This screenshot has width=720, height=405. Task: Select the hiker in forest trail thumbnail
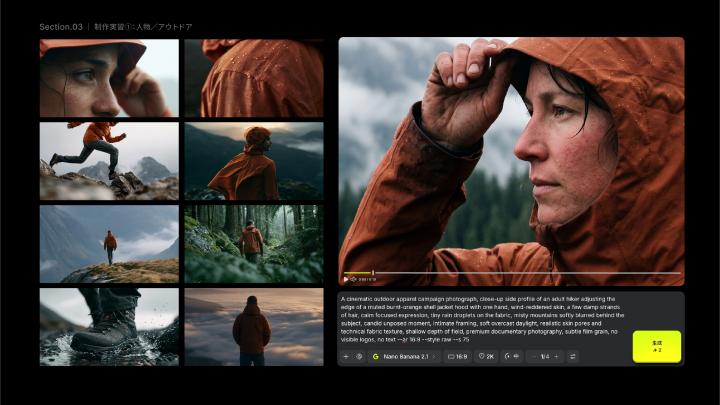point(254,244)
